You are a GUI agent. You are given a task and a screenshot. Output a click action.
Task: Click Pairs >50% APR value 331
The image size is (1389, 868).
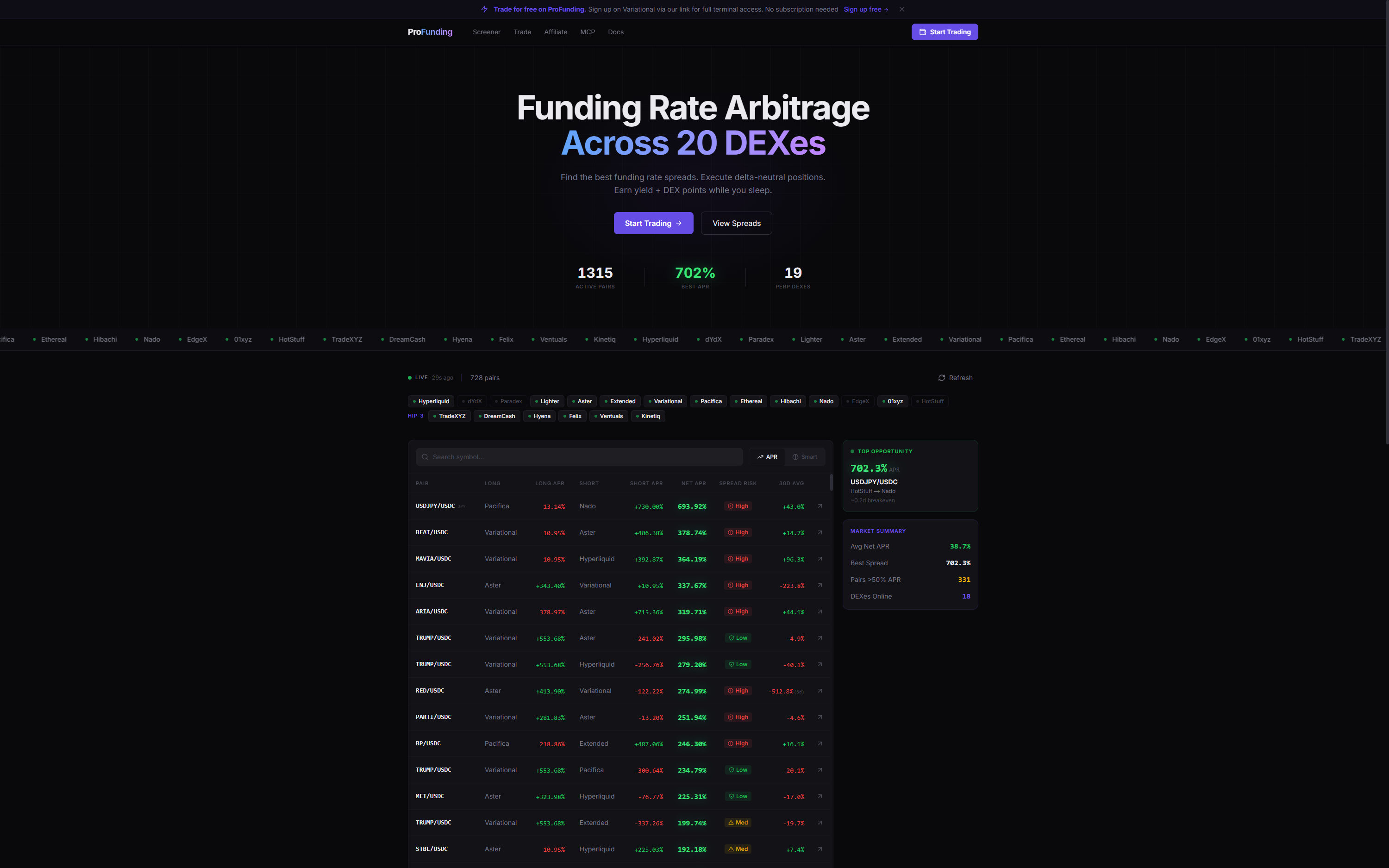[964, 580]
